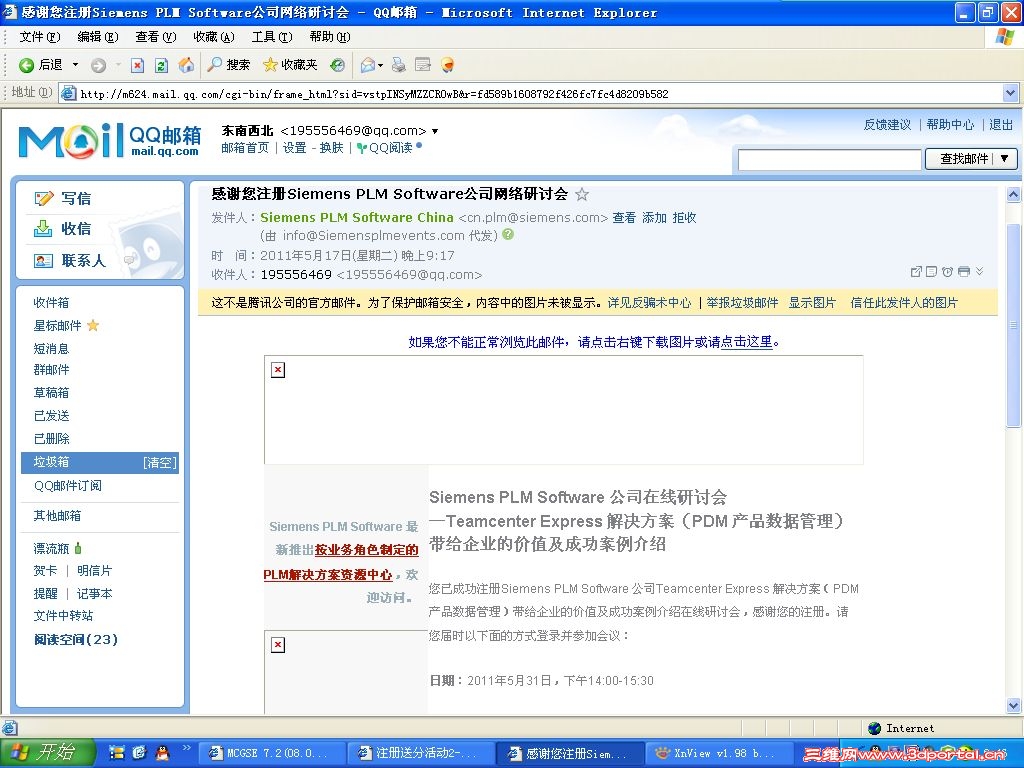
Task: Click the Print icon in IE toolbar
Action: 398,65
